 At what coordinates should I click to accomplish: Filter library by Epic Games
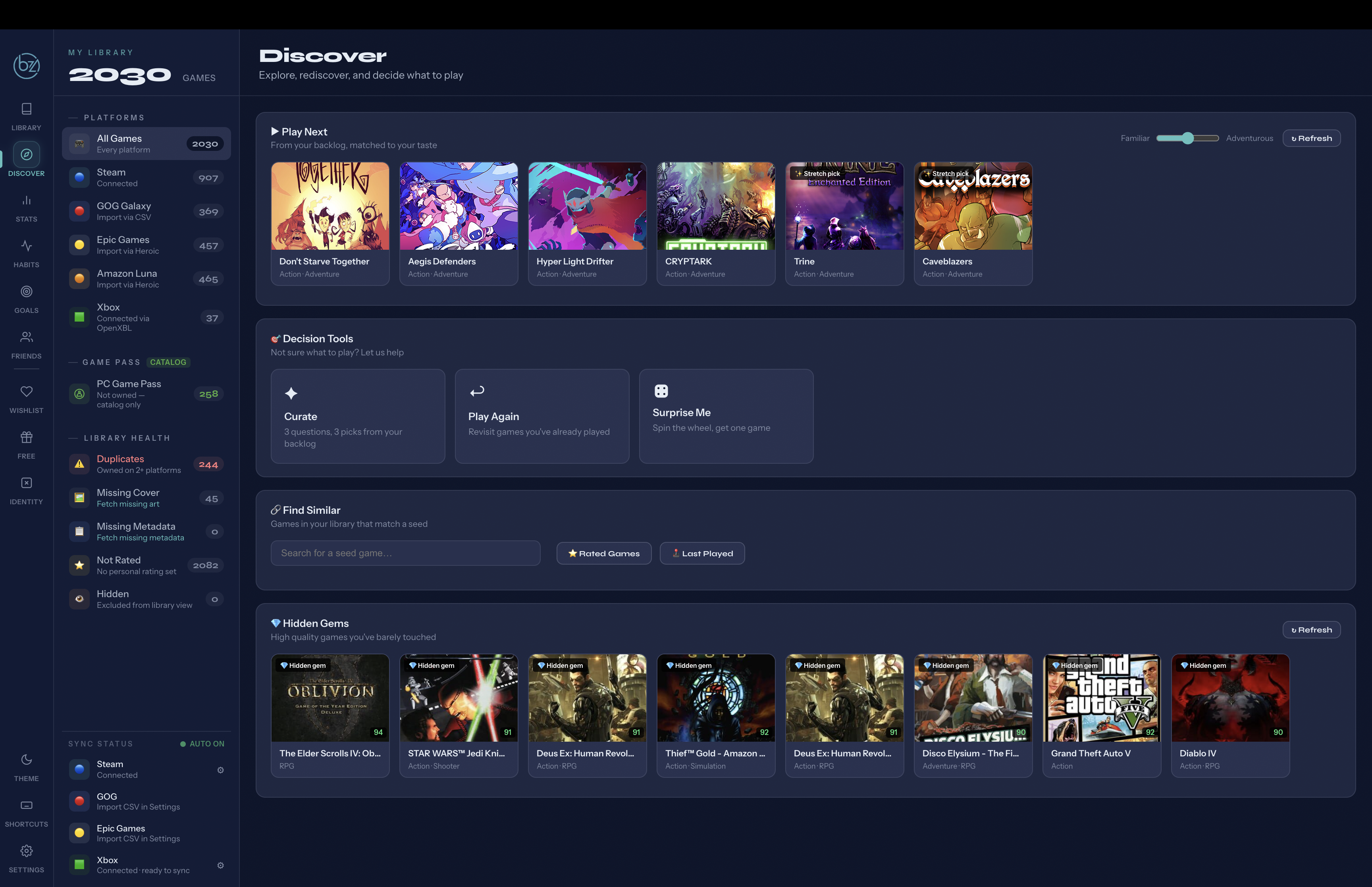click(x=146, y=245)
